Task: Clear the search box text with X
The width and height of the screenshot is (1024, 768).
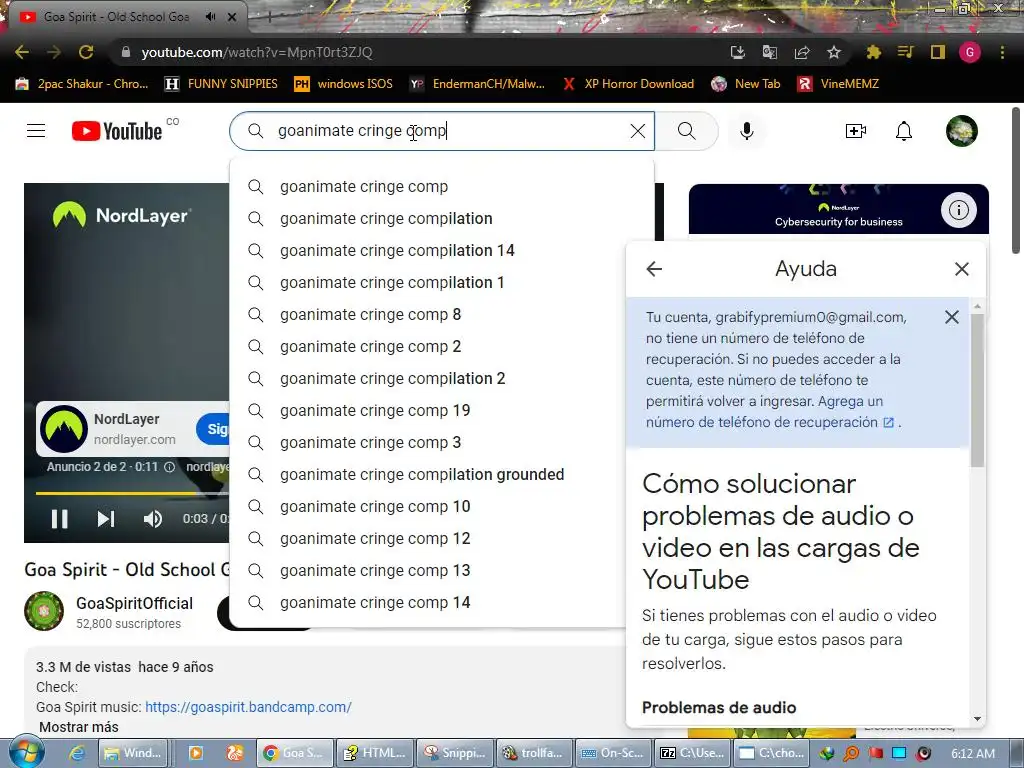Action: coord(638,131)
